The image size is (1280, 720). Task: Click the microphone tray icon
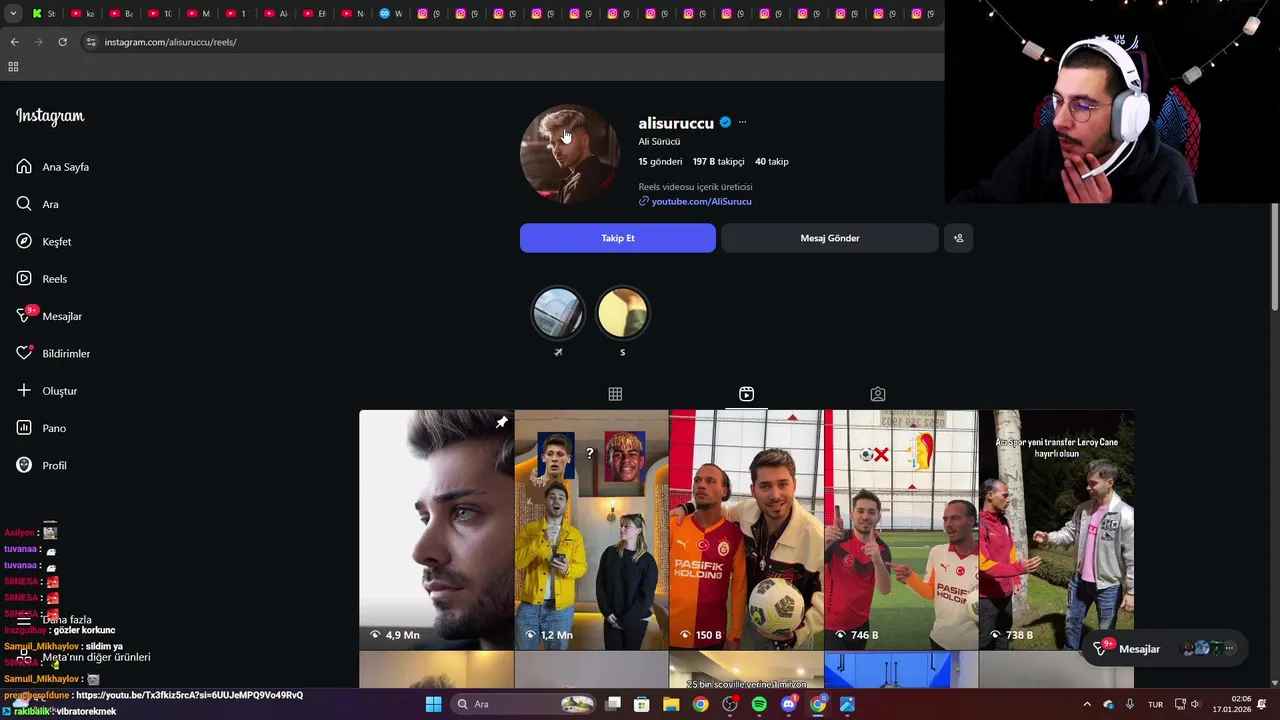tap(1130, 704)
